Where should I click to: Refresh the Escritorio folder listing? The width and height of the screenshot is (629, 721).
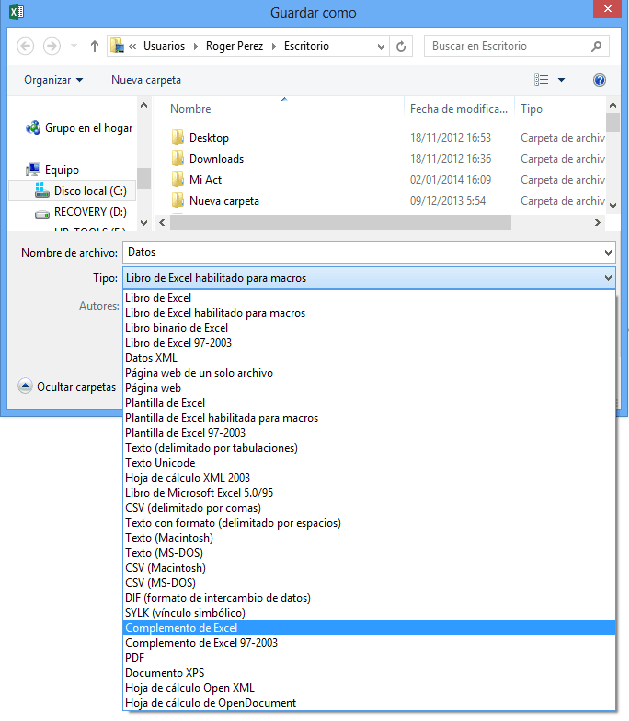point(401,46)
